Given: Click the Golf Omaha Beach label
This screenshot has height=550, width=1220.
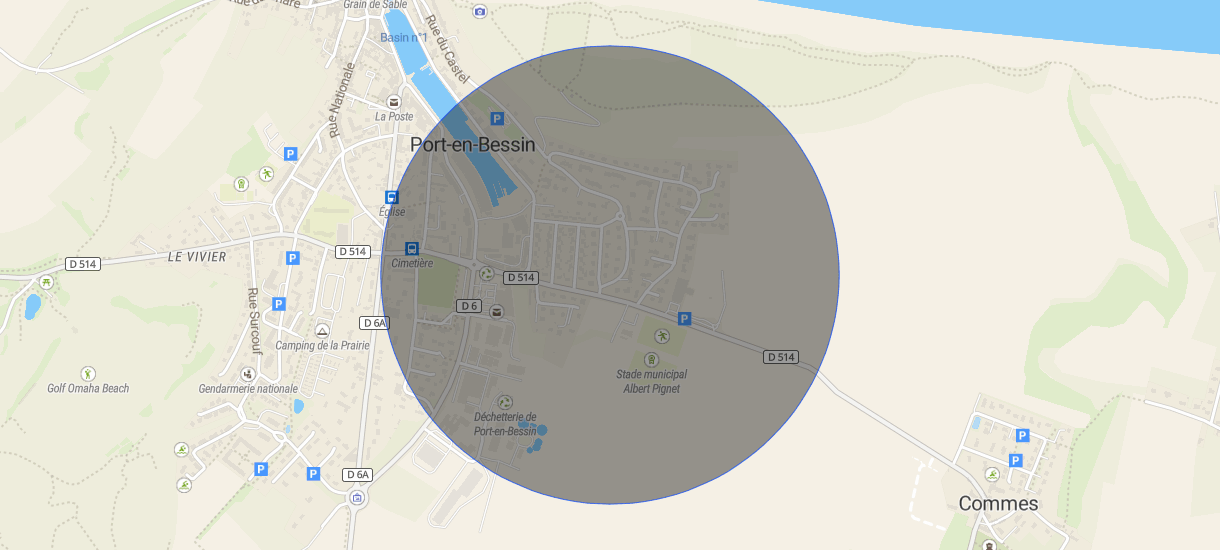Looking at the screenshot, I should point(88,389).
